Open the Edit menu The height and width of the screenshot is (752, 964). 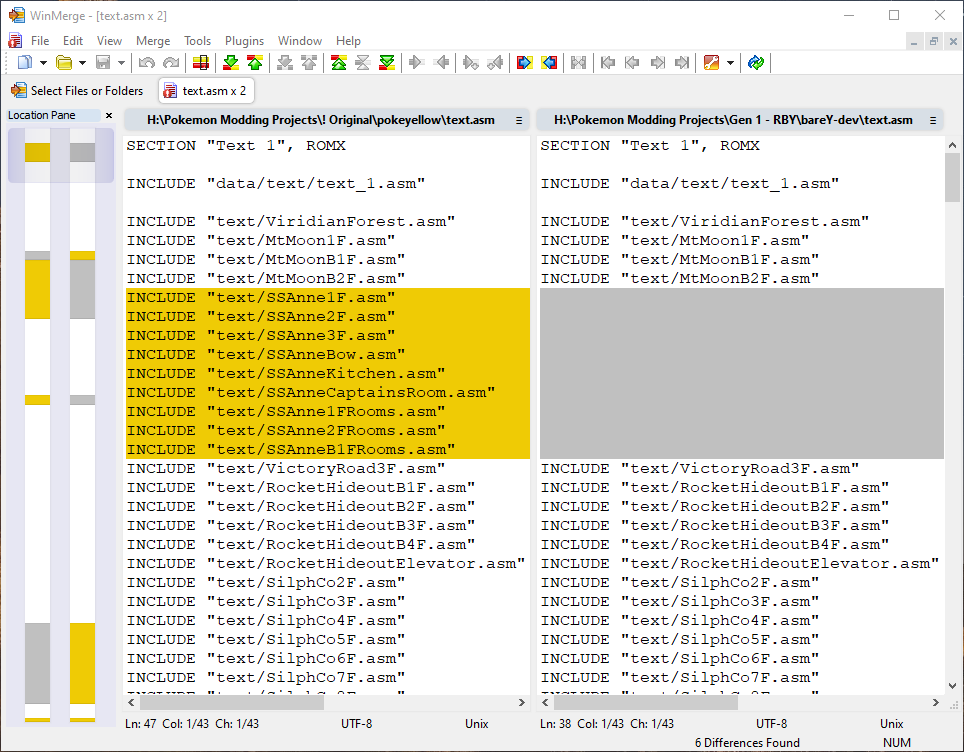coord(73,41)
